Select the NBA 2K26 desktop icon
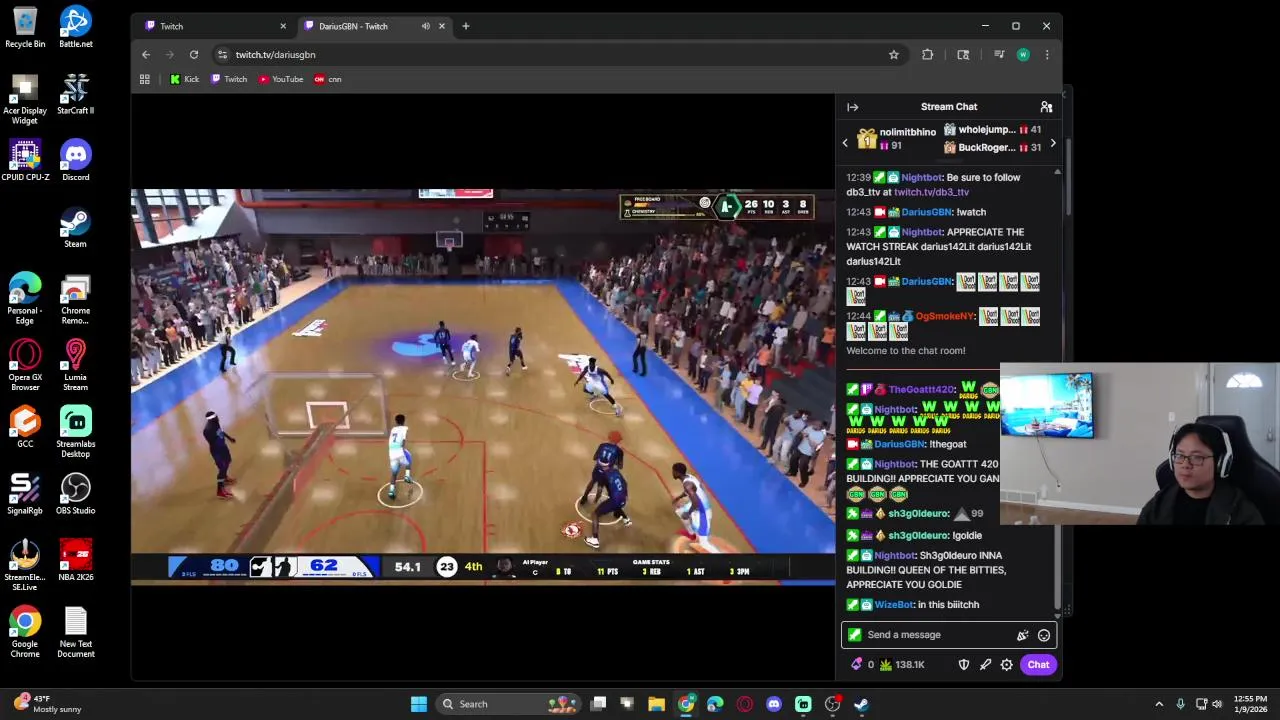 tap(76, 562)
